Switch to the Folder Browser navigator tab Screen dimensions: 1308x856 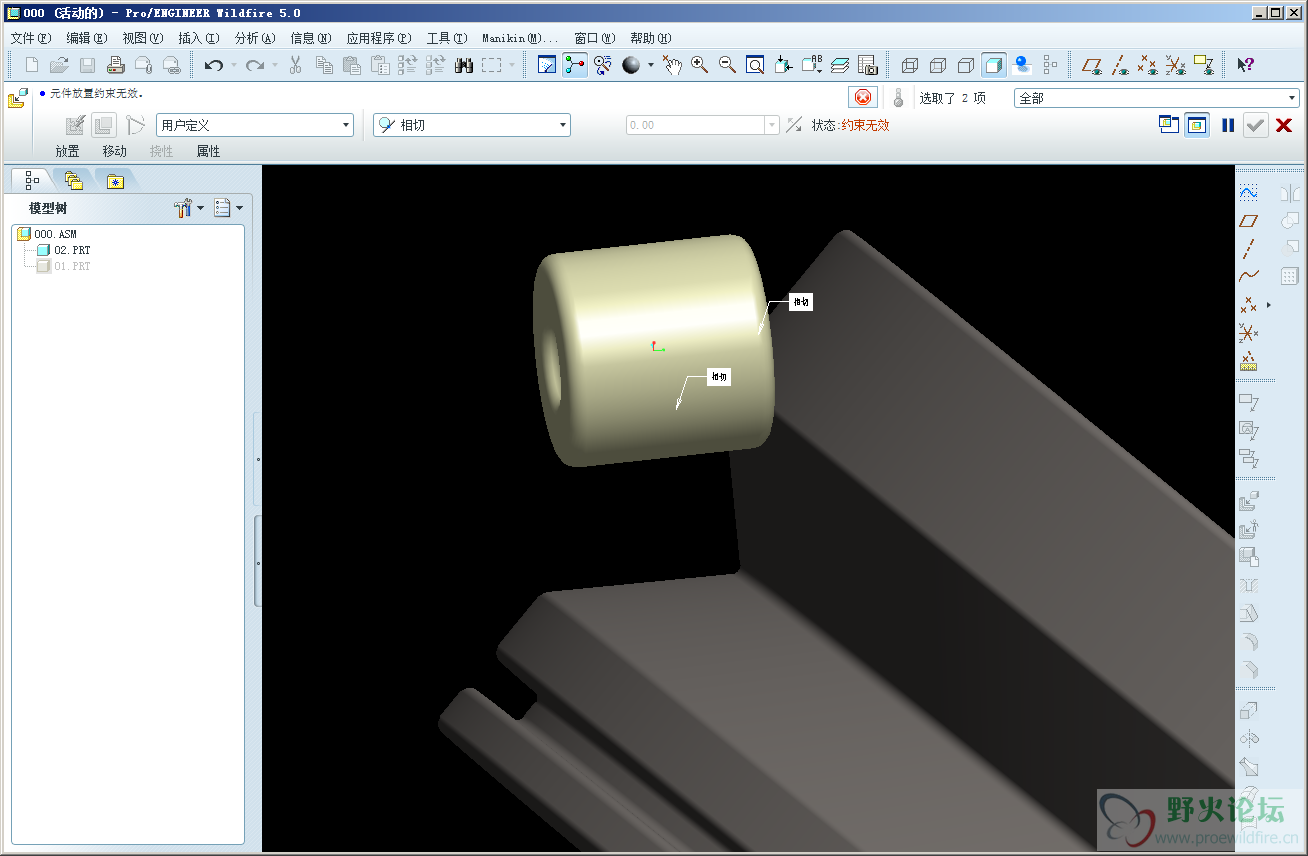tap(74, 181)
